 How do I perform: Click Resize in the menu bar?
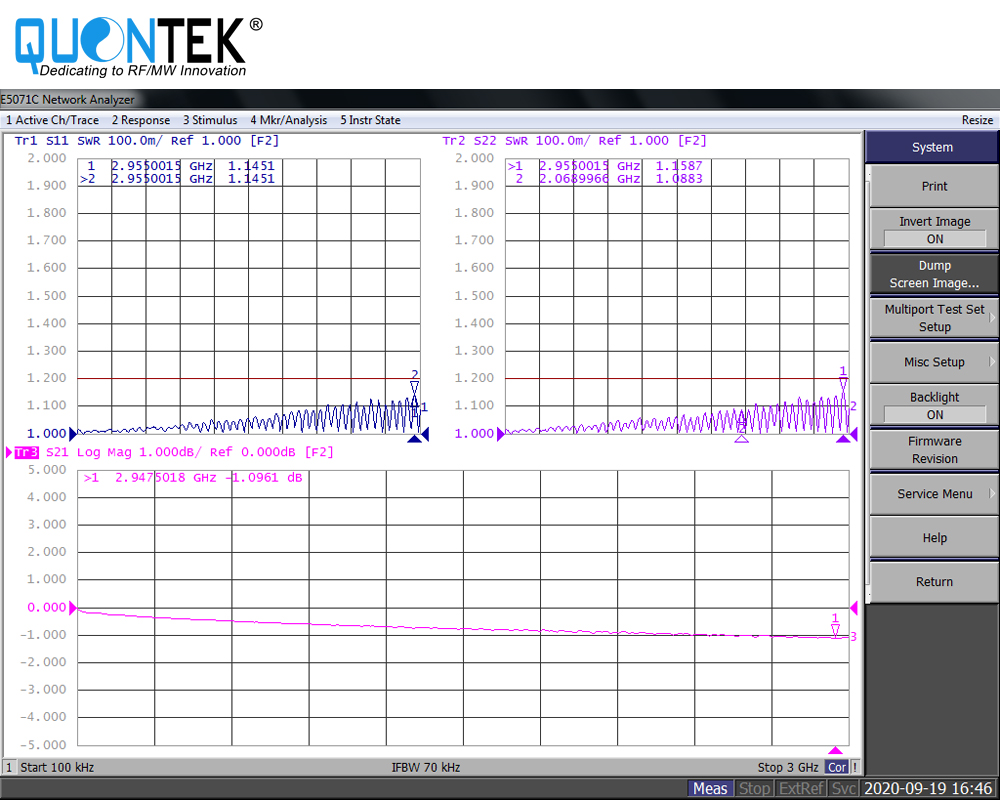[x=977, y=120]
